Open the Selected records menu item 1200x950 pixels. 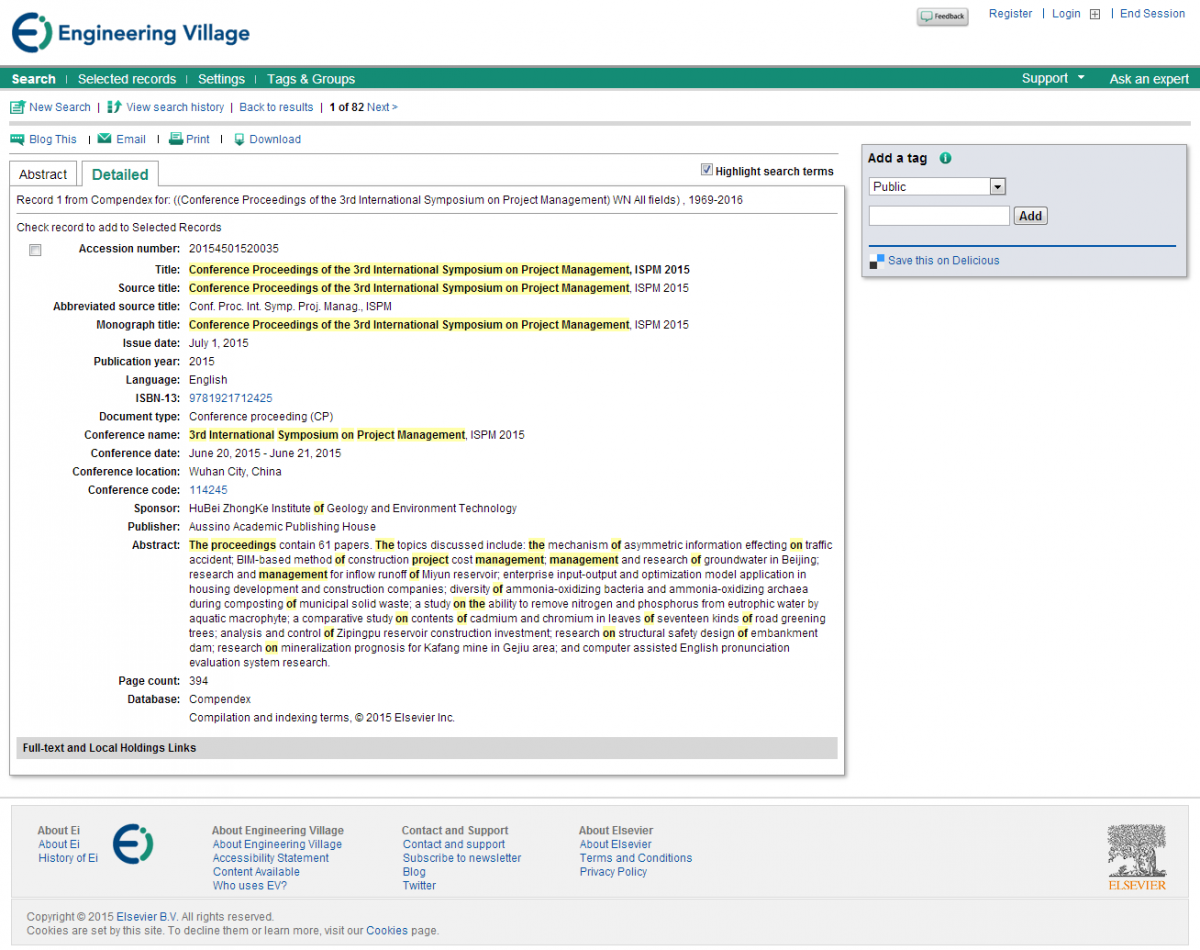pyautogui.click(x=127, y=79)
